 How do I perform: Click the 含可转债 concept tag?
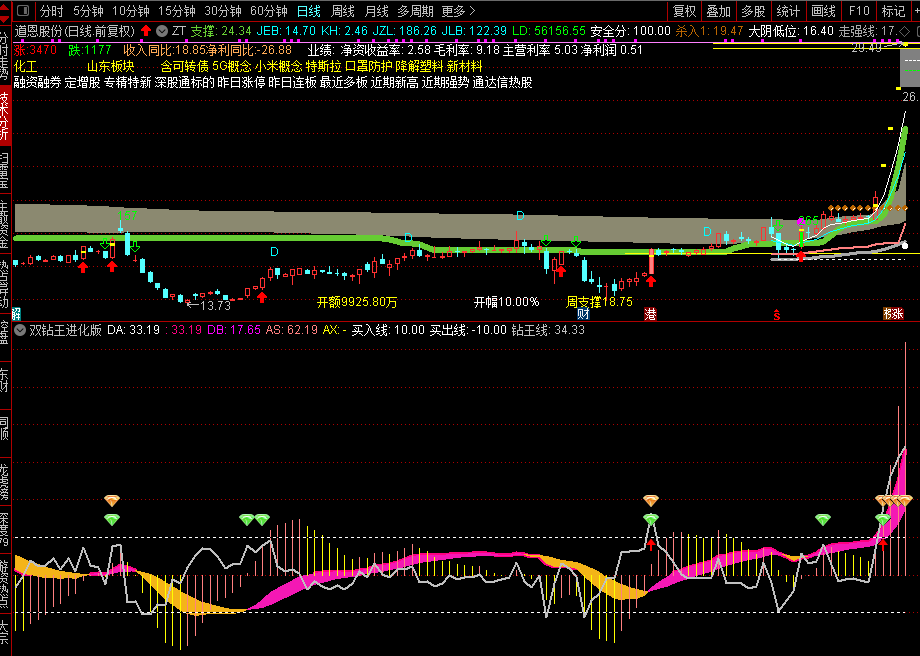click(185, 66)
